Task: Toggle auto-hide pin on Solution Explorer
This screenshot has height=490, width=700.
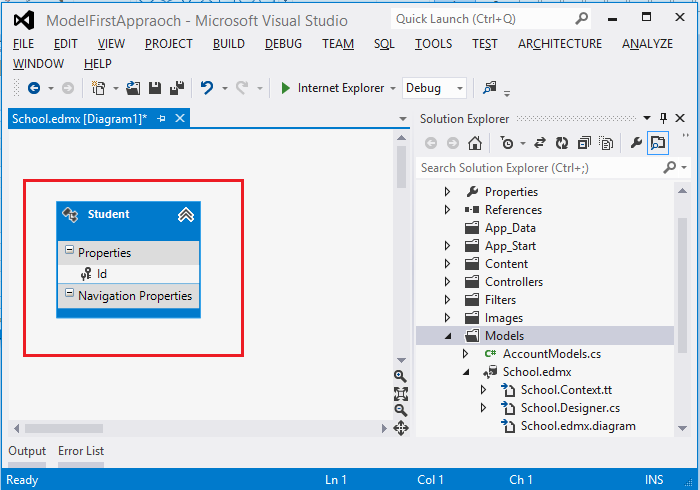Action: (x=663, y=118)
